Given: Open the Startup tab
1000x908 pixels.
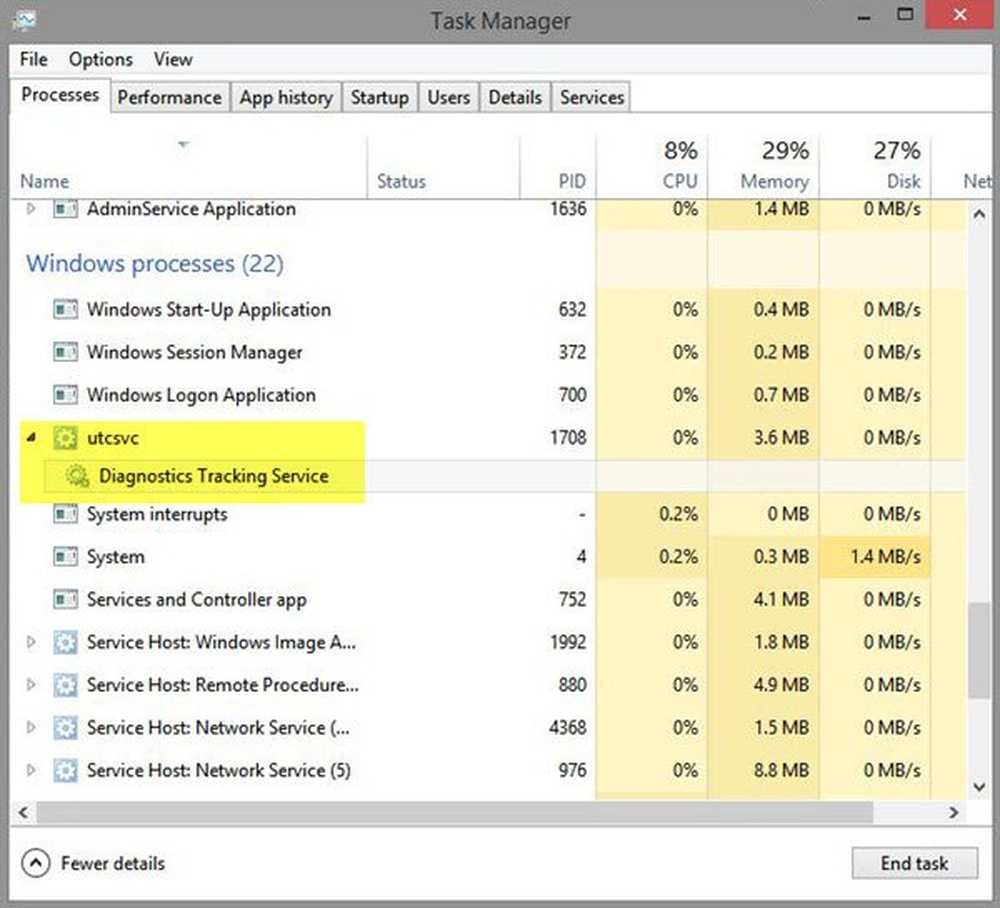Looking at the screenshot, I should pos(379,98).
